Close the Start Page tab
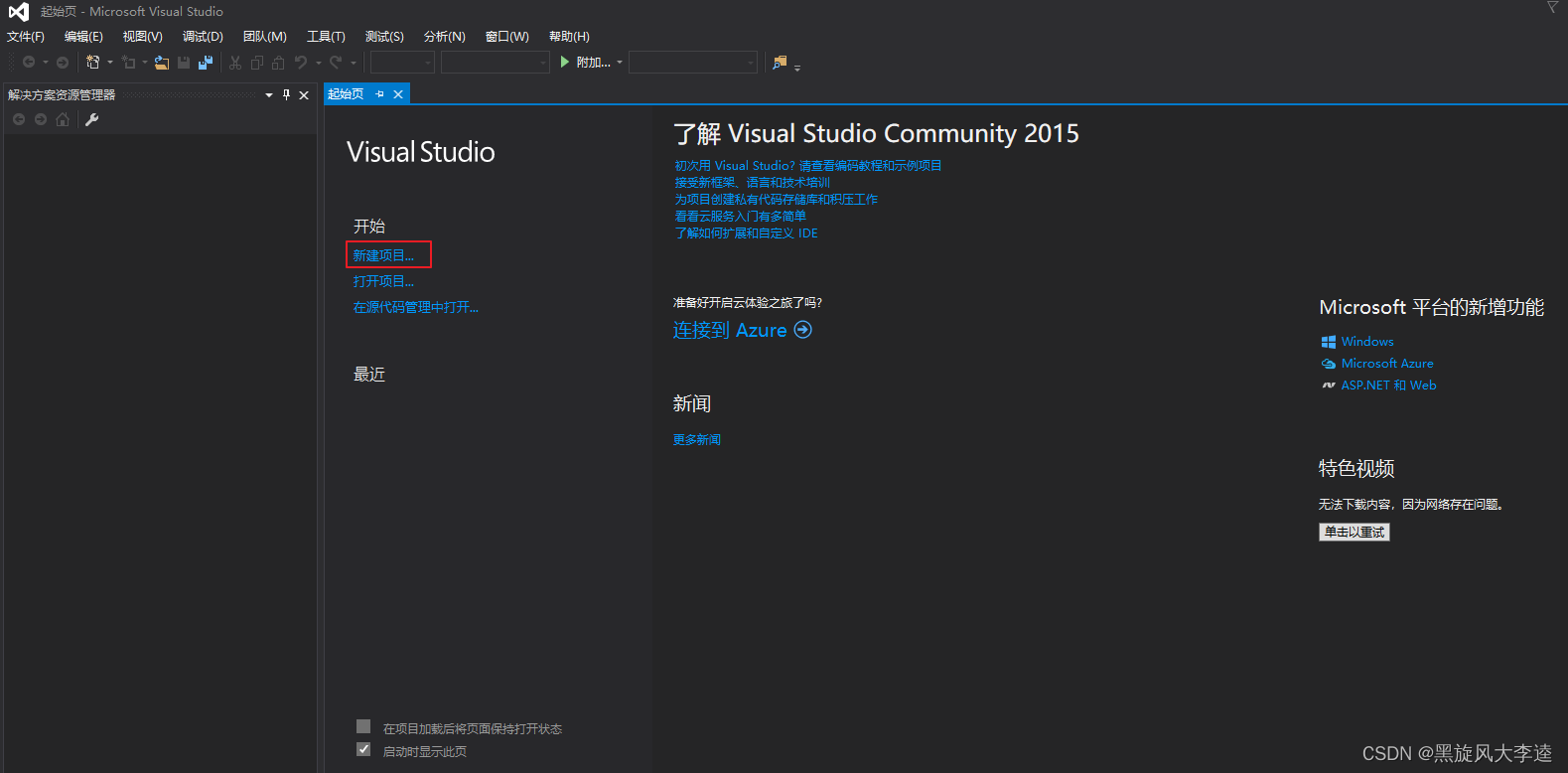Screen dimensions: 1568x773 click(x=398, y=94)
